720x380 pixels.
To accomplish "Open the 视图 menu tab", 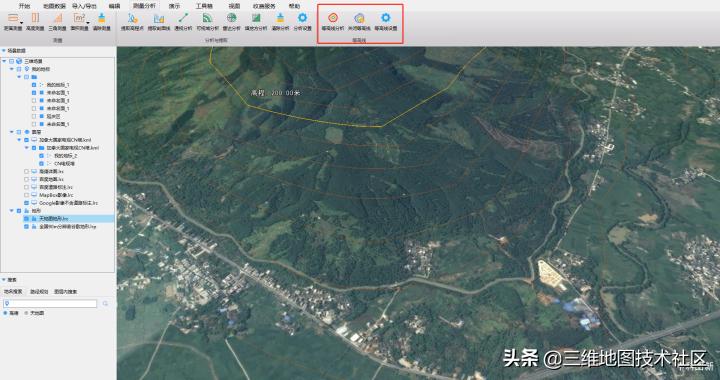I will click(x=234, y=6).
